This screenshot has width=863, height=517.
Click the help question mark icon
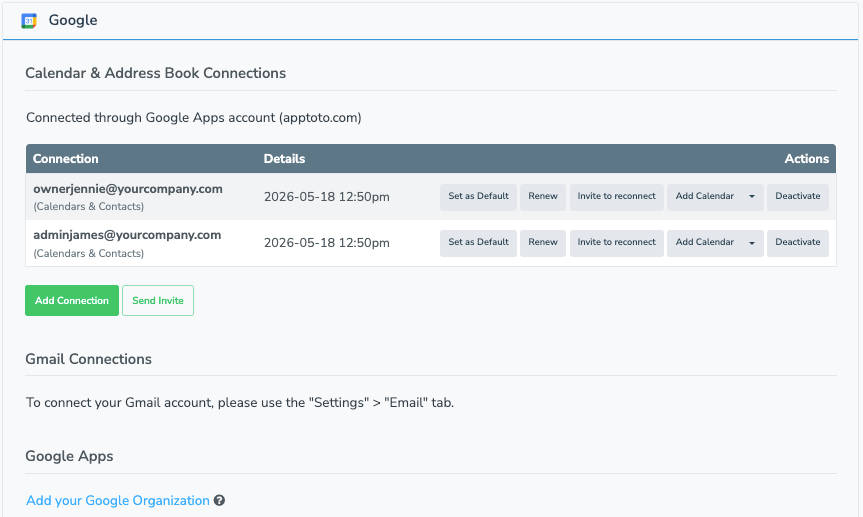click(x=219, y=500)
